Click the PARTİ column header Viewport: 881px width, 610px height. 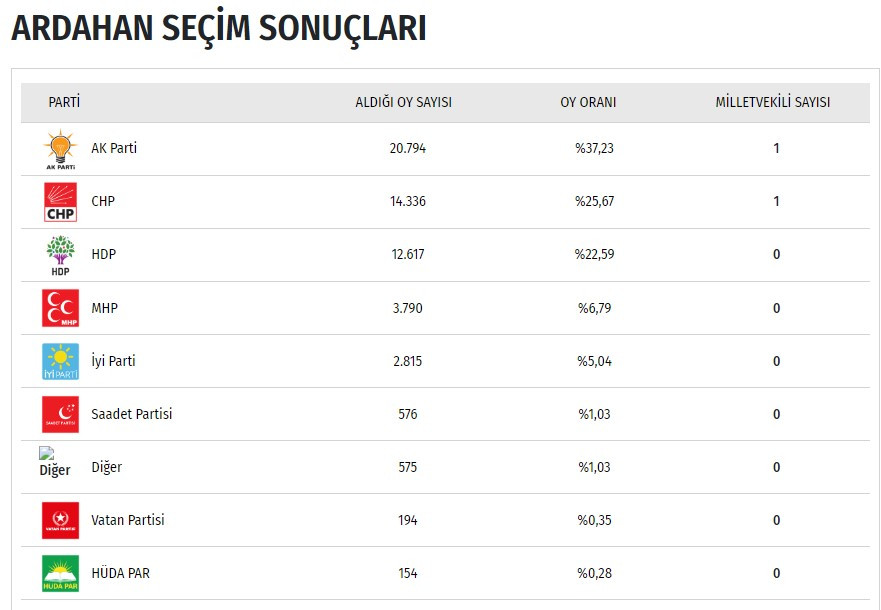(64, 102)
